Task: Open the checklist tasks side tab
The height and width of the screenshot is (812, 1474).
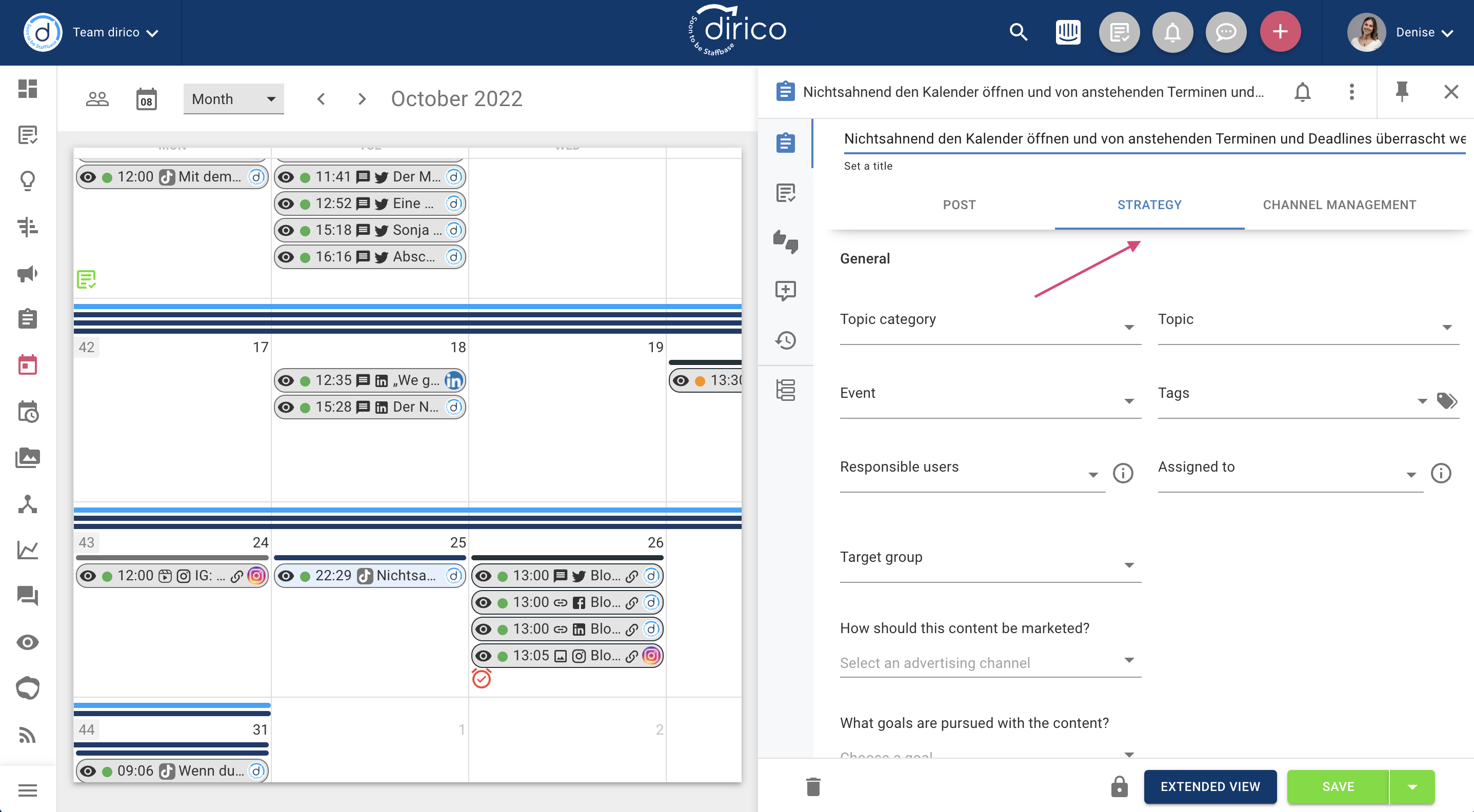Action: coord(786,193)
